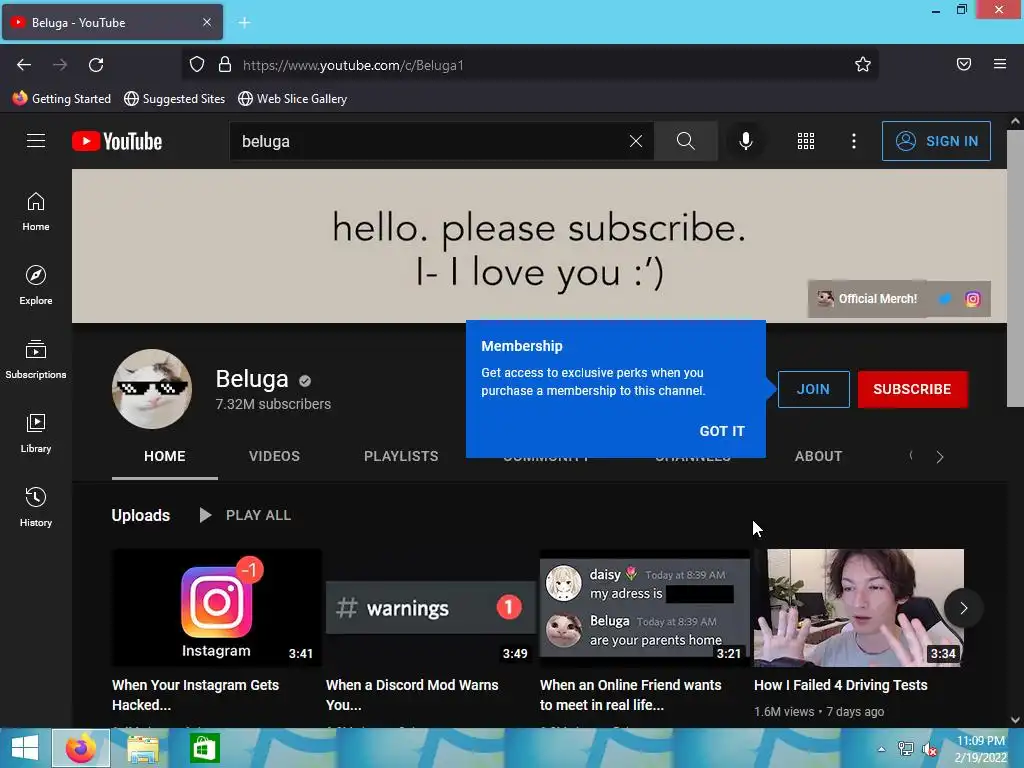Reload the current page
Viewport: 1024px width, 768px height.
[x=96, y=65]
